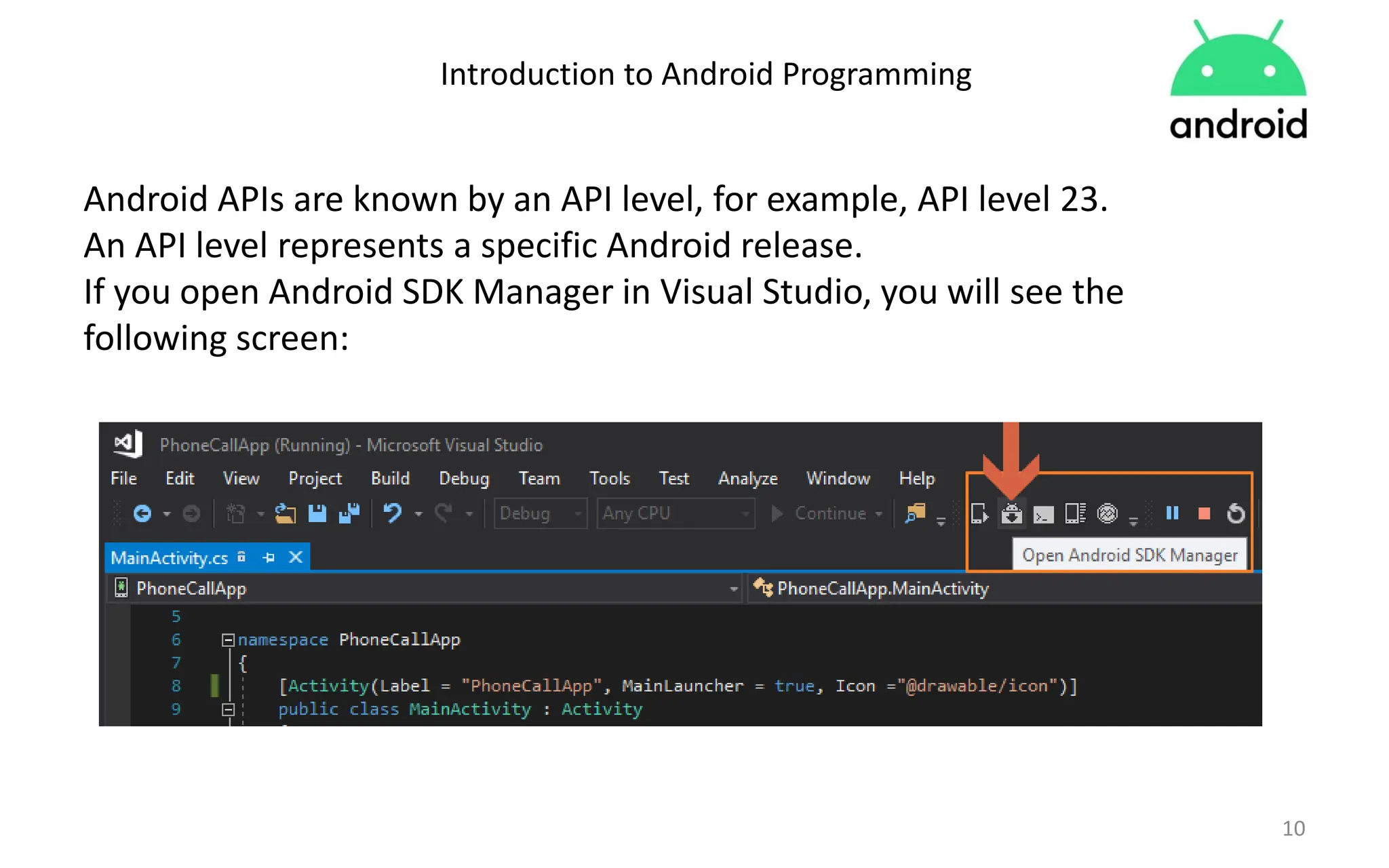Click the "@drawable/icon" string in code
This screenshot has width=1389, height=868.
(x=978, y=686)
